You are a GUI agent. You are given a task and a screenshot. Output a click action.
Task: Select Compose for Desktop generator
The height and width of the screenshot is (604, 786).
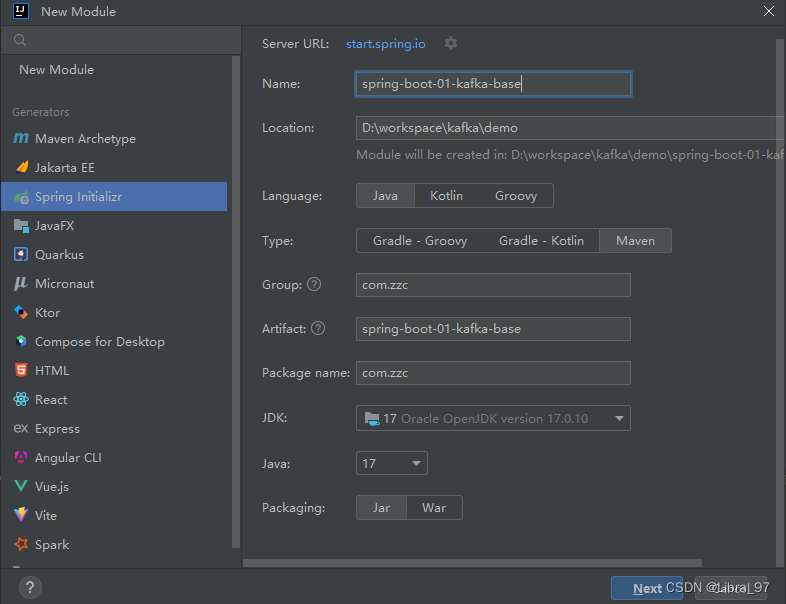[x=114, y=342]
